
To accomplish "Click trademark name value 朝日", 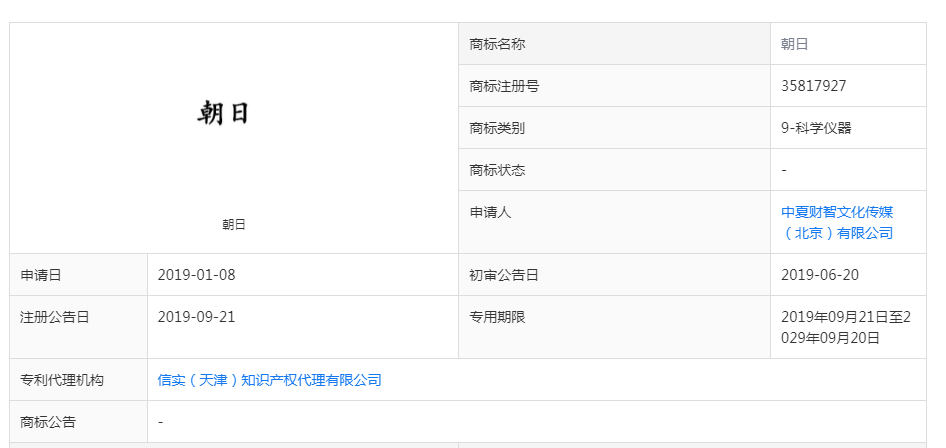I will tap(795, 44).
